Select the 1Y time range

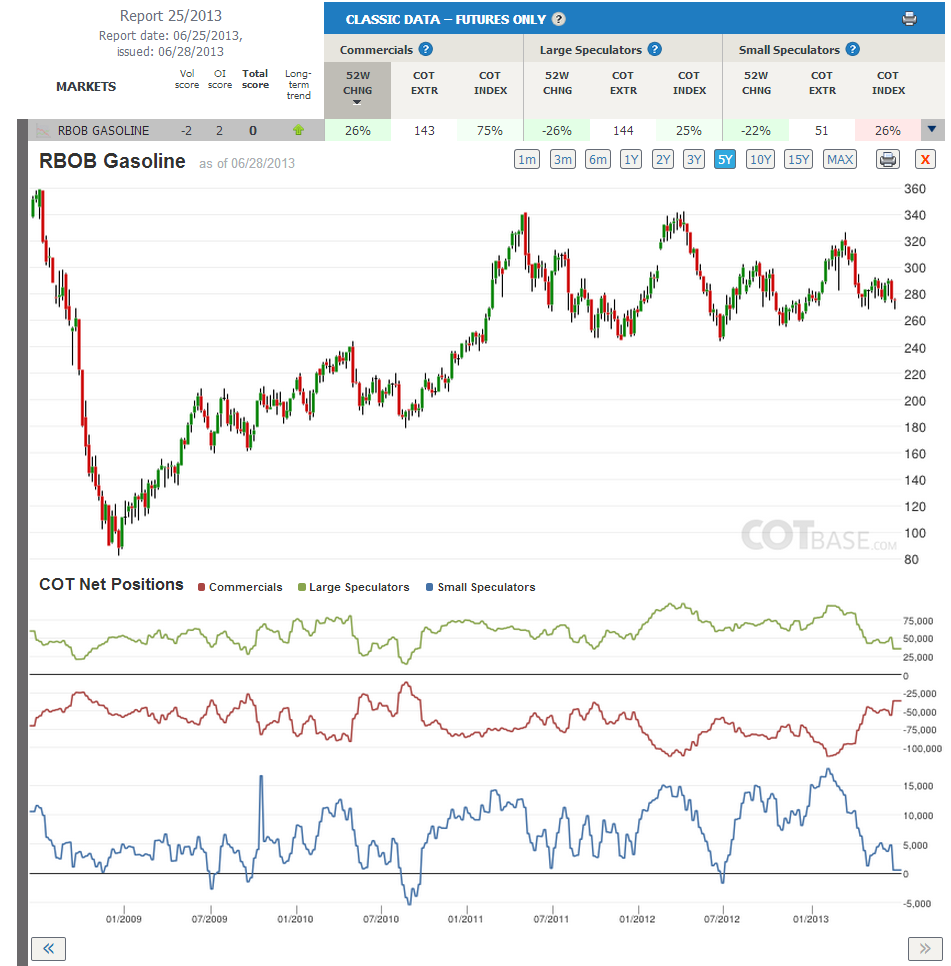pyautogui.click(x=631, y=160)
